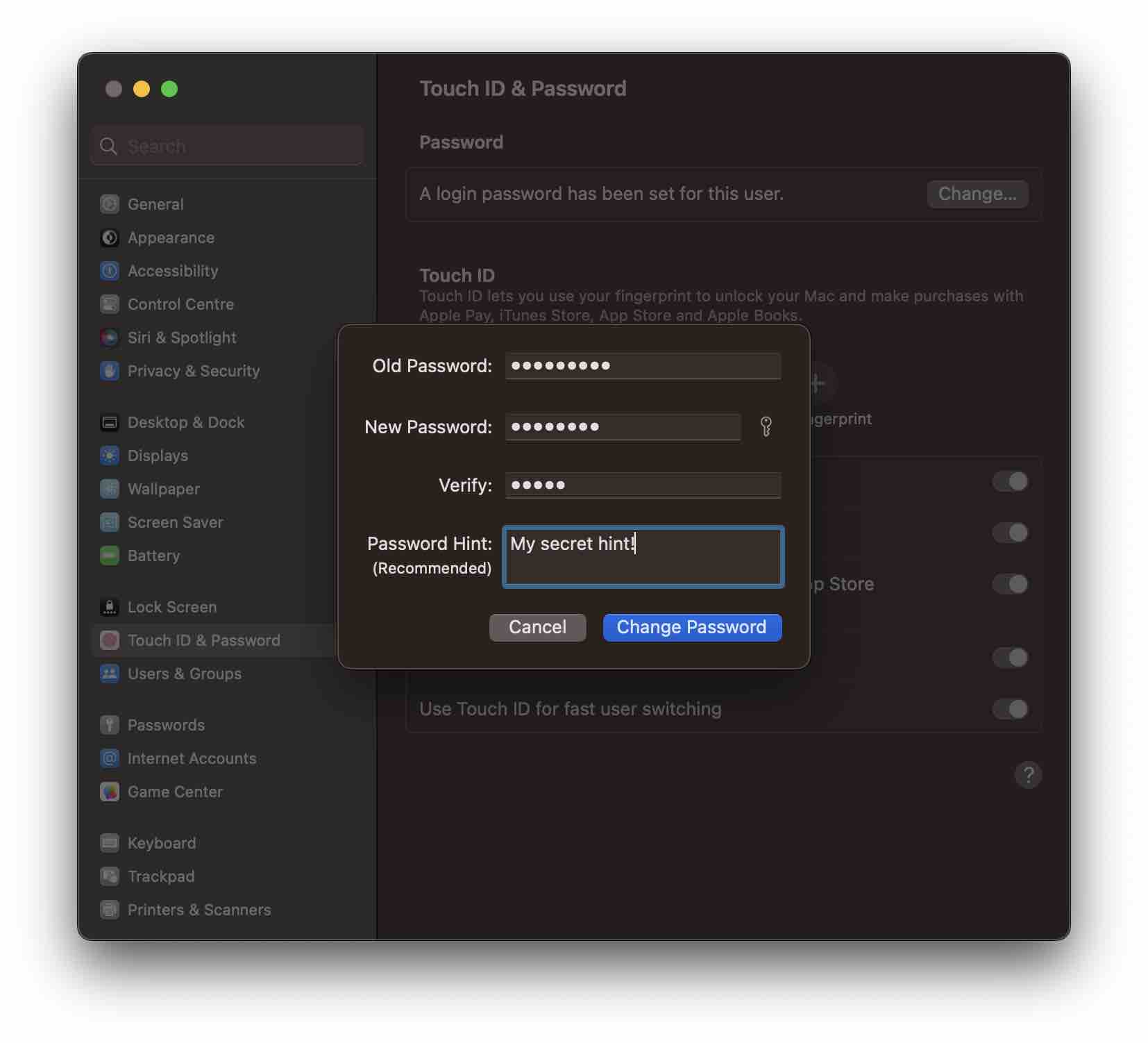Open Wallpaper settings
Image resolution: width=1148 pixels, height=1043 pixels.
[x=164, y=489]
